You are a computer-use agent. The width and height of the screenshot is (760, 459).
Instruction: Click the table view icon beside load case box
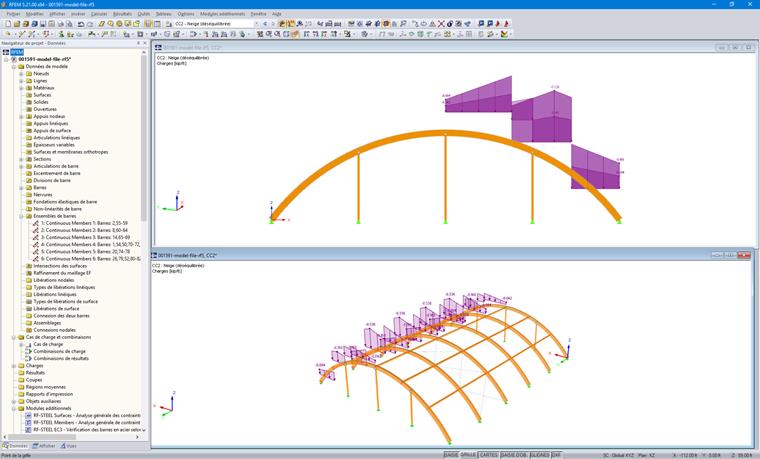pyautogui.click(x=157, y=24)
